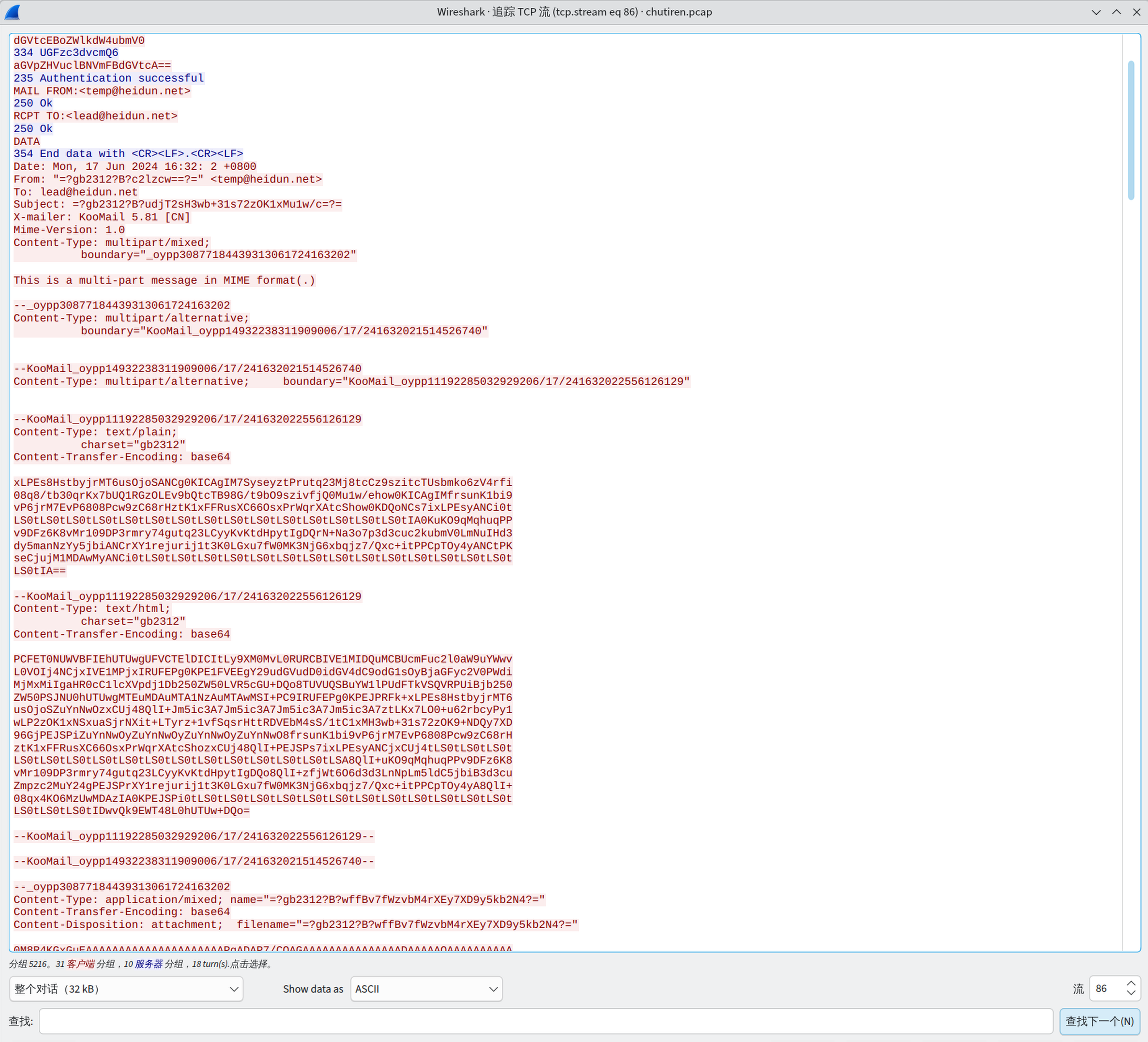The height and width of the screenshot is (1042, 1148).
Task: Click into the 查找 search field
Action: pyautogui.click(x=545, y=1021)
